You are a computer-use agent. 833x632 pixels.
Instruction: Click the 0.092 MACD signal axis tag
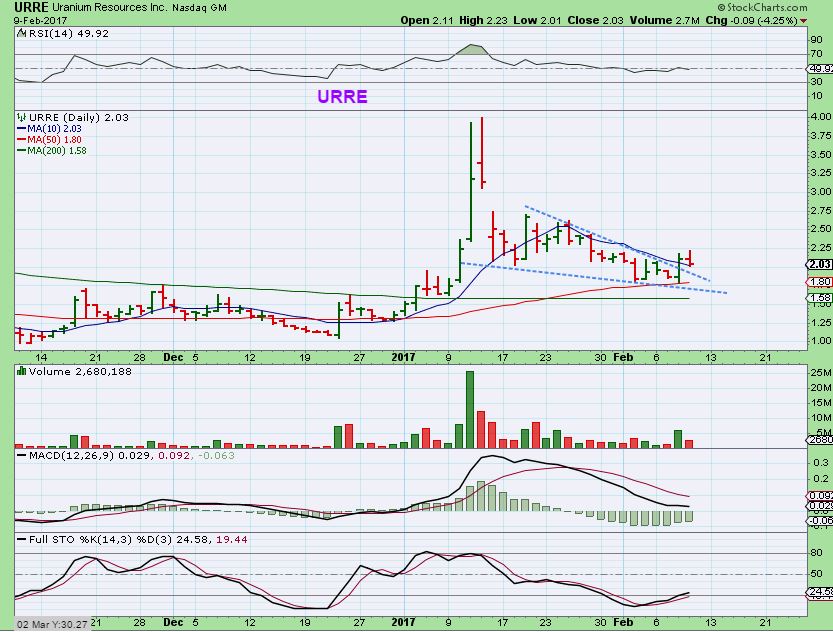point(820,496)
